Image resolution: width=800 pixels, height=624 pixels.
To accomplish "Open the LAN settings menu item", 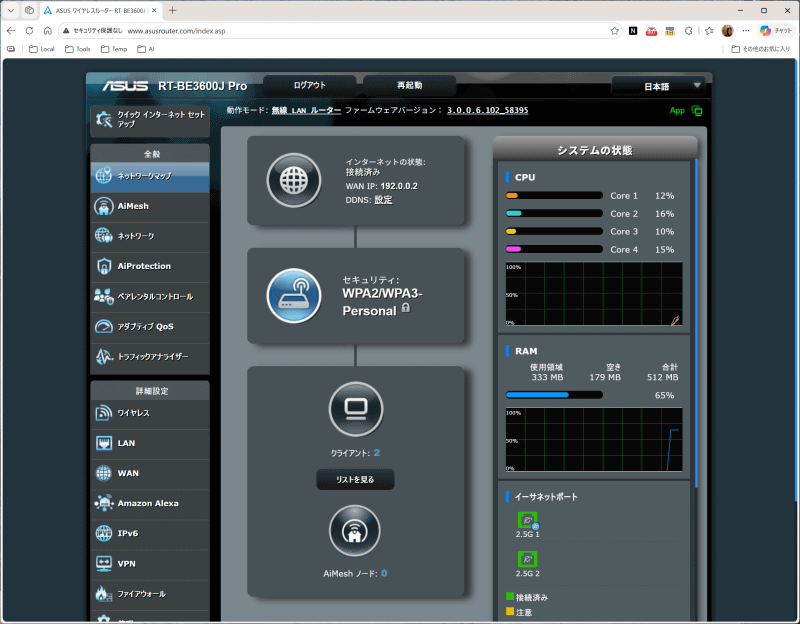I will [150, 443].
